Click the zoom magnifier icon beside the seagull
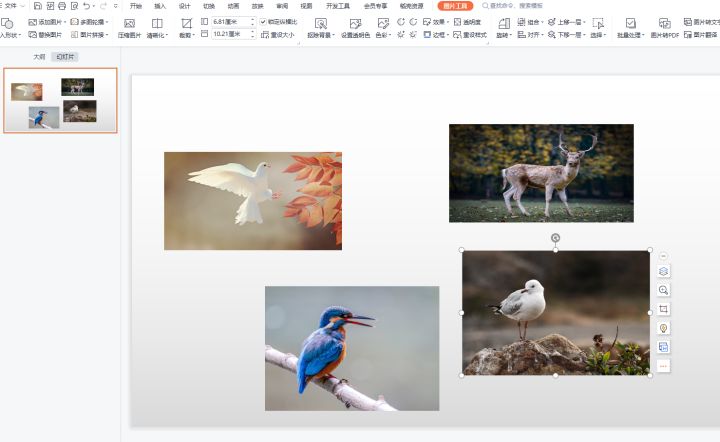The image size is (720, 442). pyautogui.click(x=663, y=290)
